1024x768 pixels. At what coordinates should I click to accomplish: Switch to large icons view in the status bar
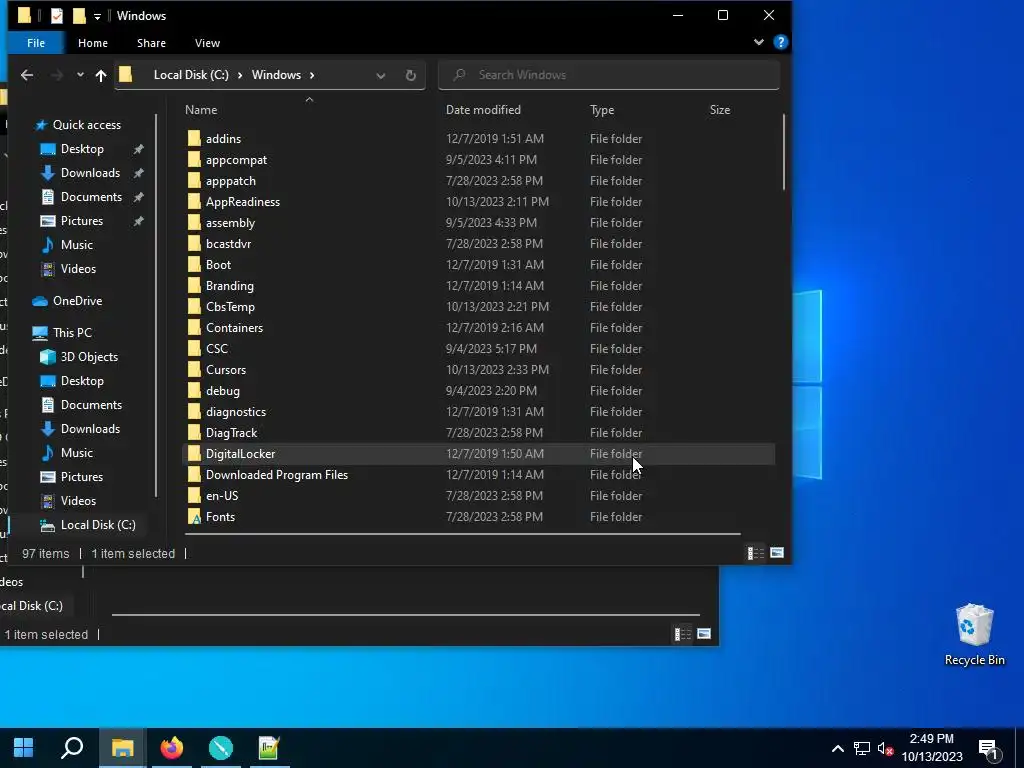776,553
